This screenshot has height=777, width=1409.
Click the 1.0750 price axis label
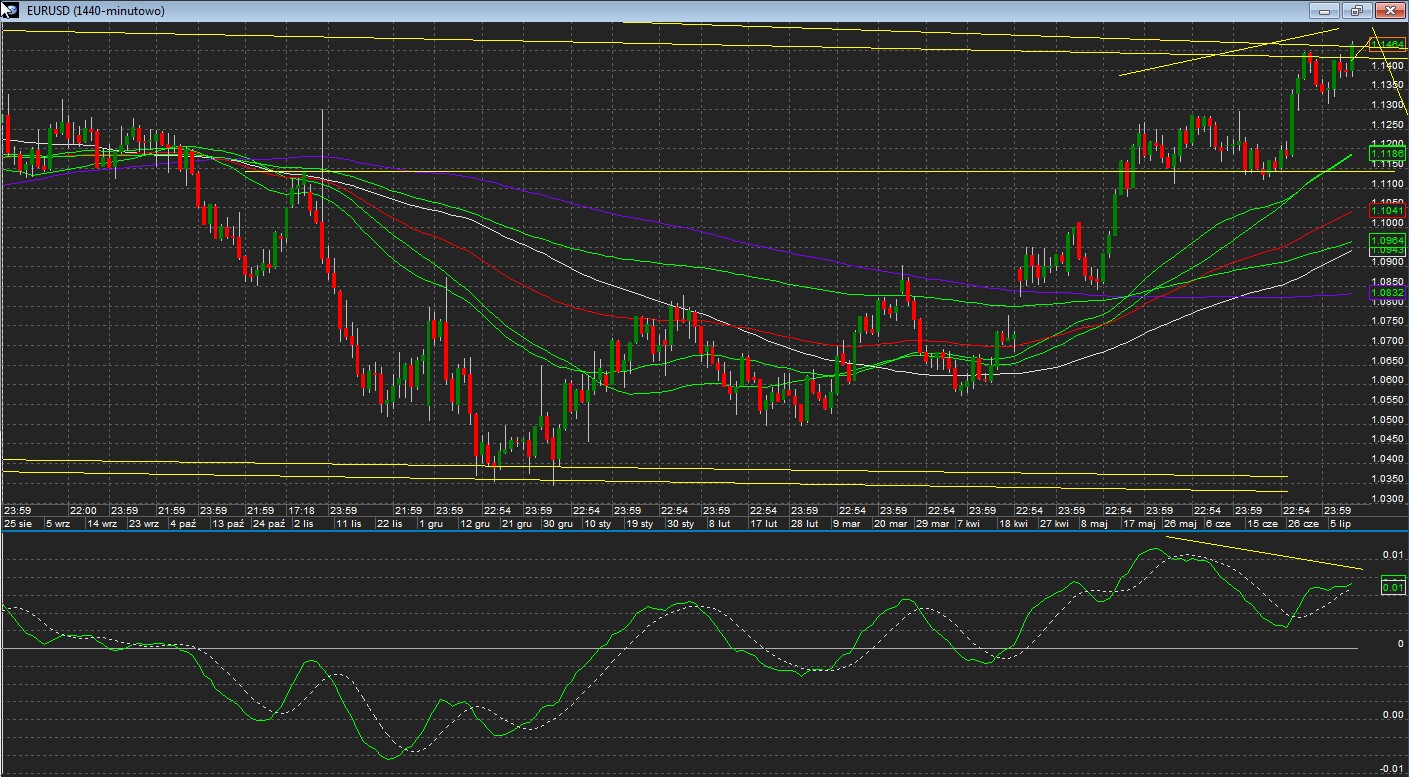[1388, 321]
